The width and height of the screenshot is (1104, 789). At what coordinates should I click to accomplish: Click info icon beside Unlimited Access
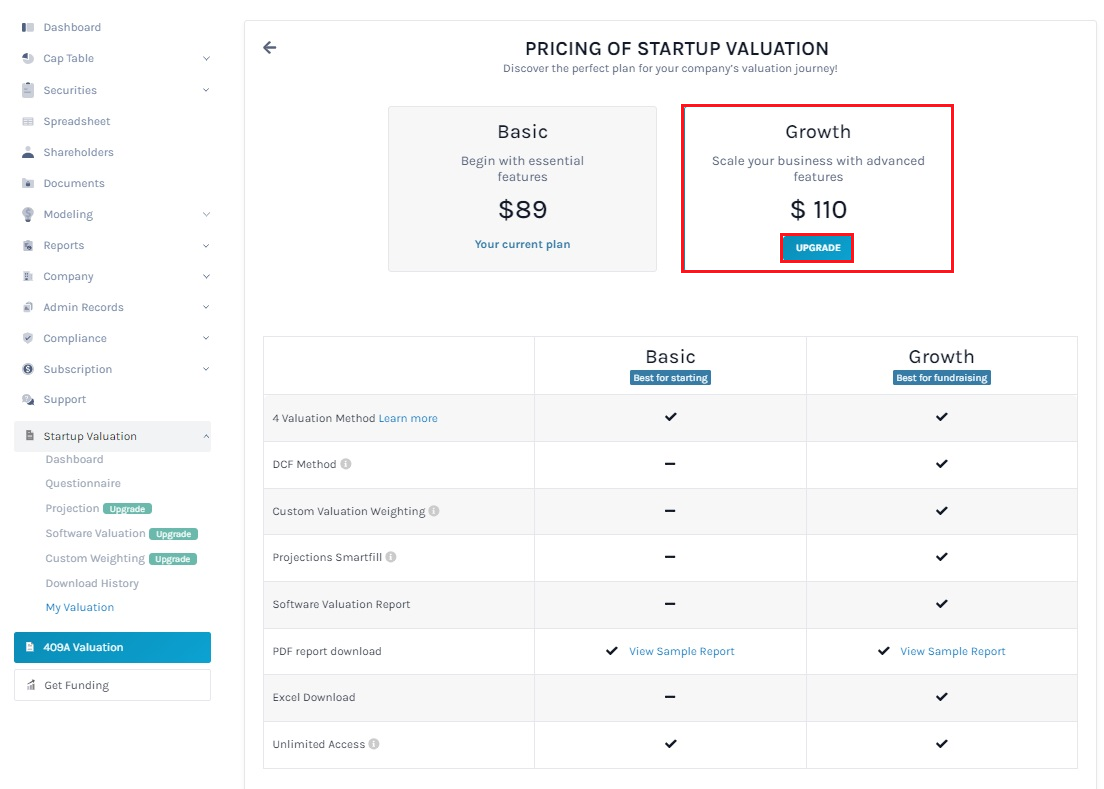374,744
